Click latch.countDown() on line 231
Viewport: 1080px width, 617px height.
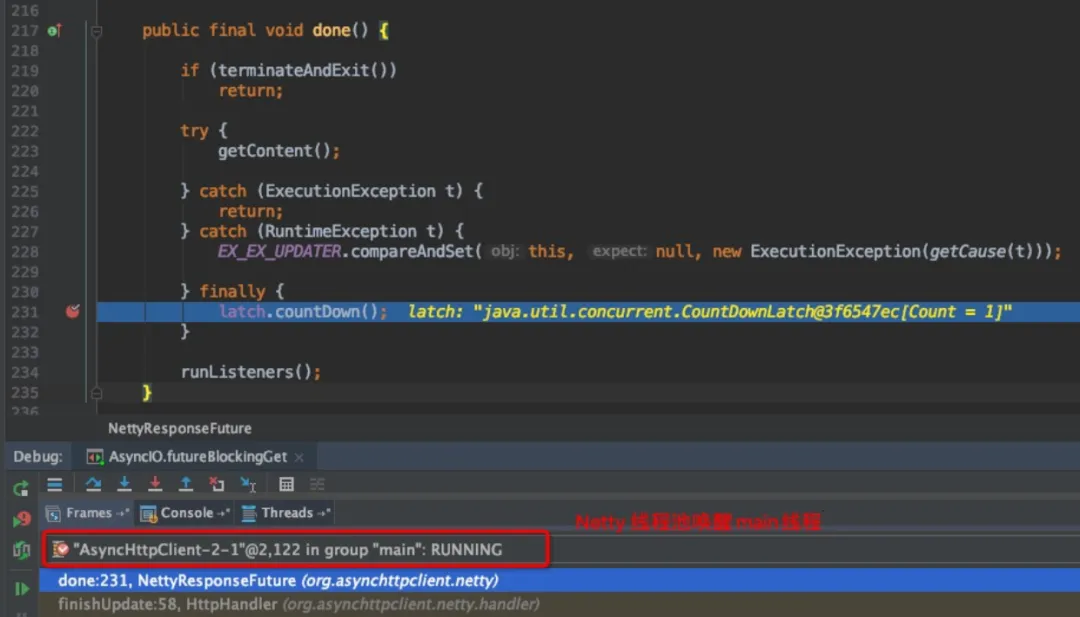[x=299, y=312]
